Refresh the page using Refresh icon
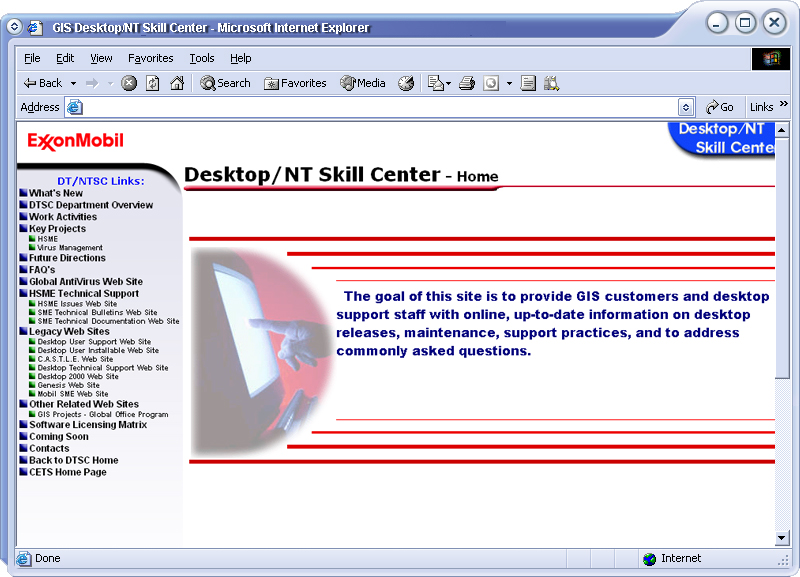The height and width of the screenshot is (577, 800). [x=153, y=83]
